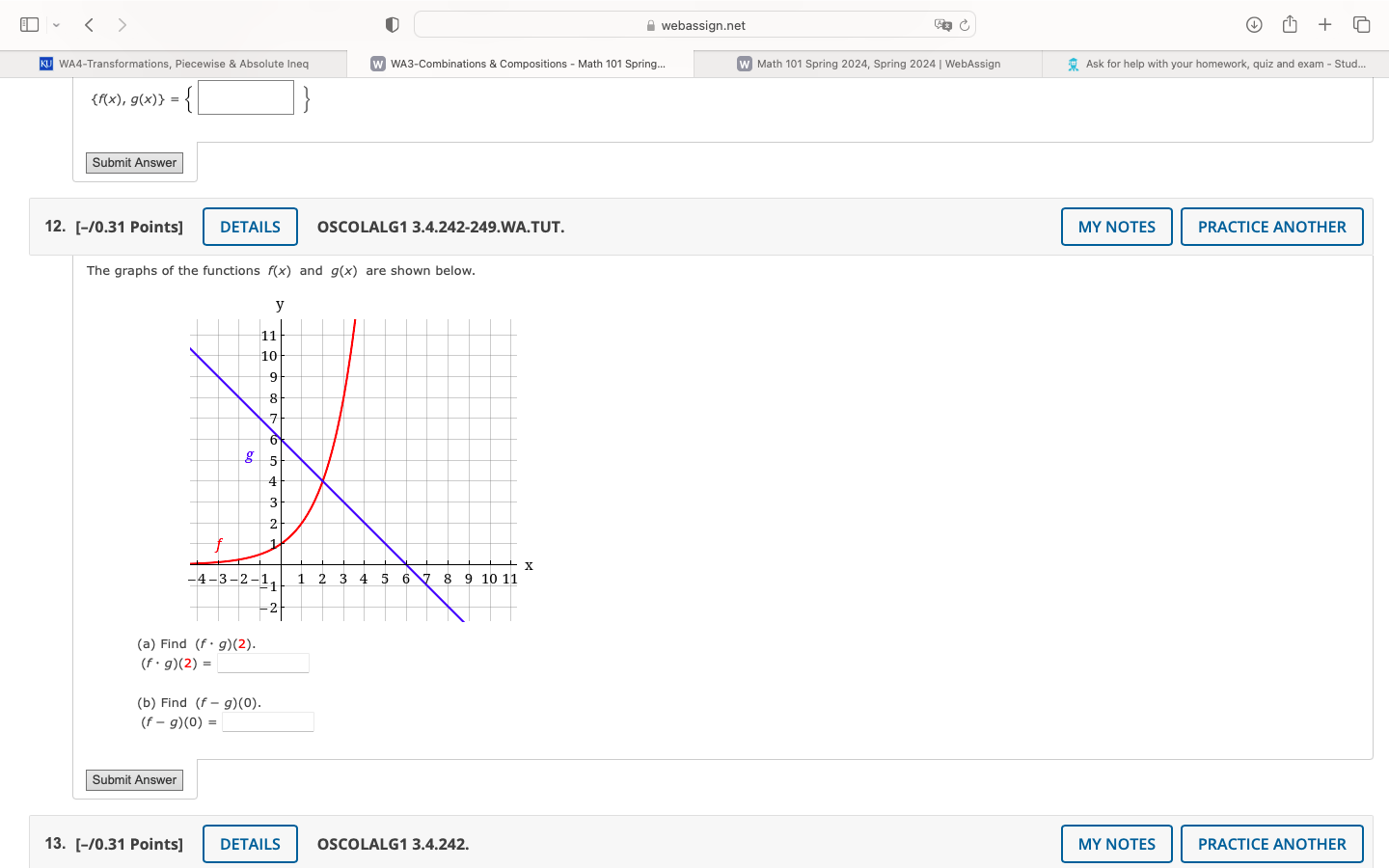Click the translate icon in address bar
Viewport: 1389px width, 868px height.
(x=942, y=25)
